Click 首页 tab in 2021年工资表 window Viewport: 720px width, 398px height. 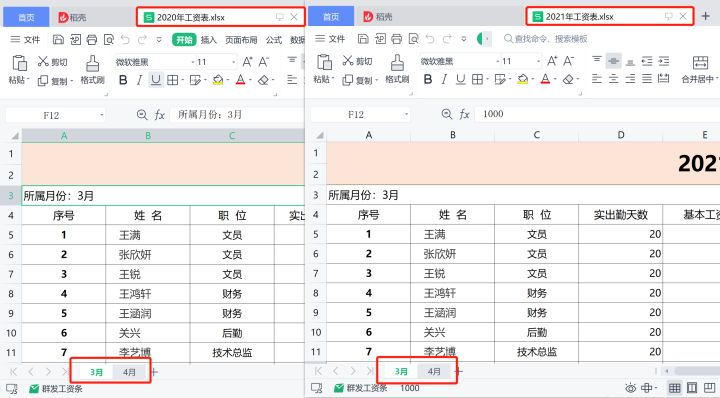pos(331,17)
